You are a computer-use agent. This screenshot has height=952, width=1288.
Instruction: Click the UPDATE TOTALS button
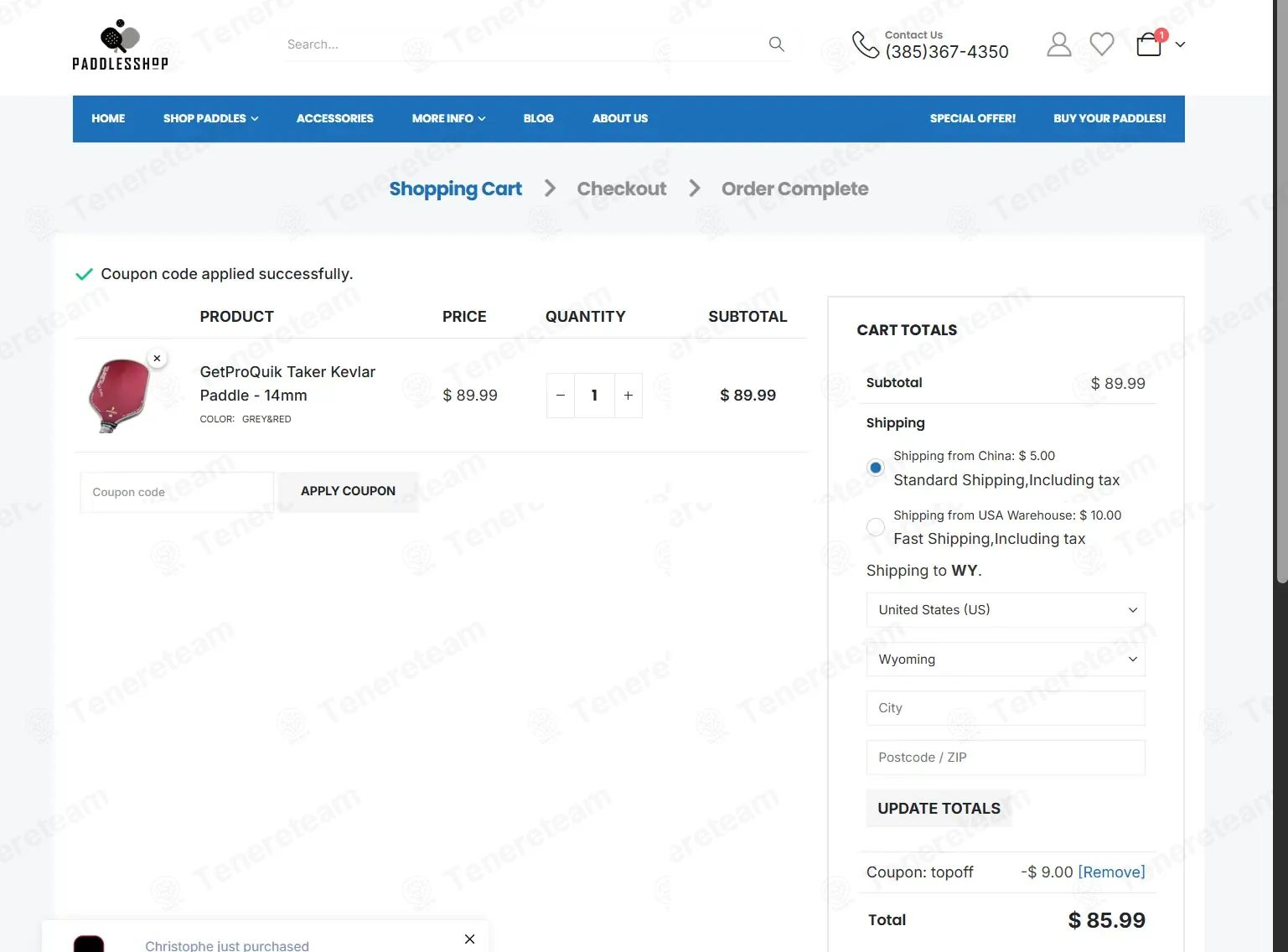tap(939, 809)
